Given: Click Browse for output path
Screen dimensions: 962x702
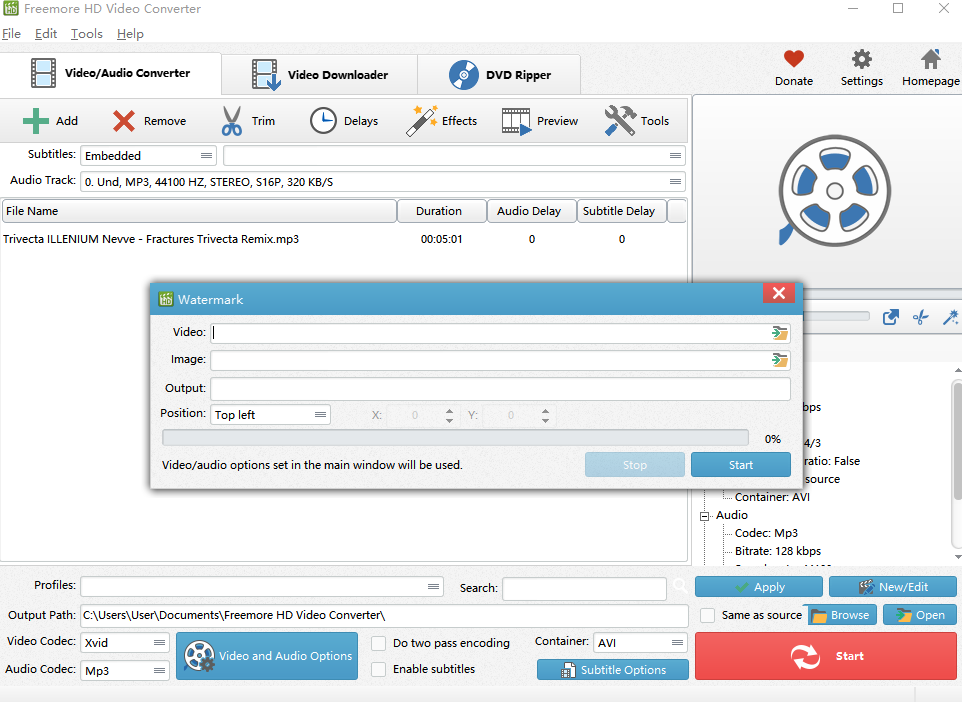Looking at the screenshot, I should [x=842, y=615].
